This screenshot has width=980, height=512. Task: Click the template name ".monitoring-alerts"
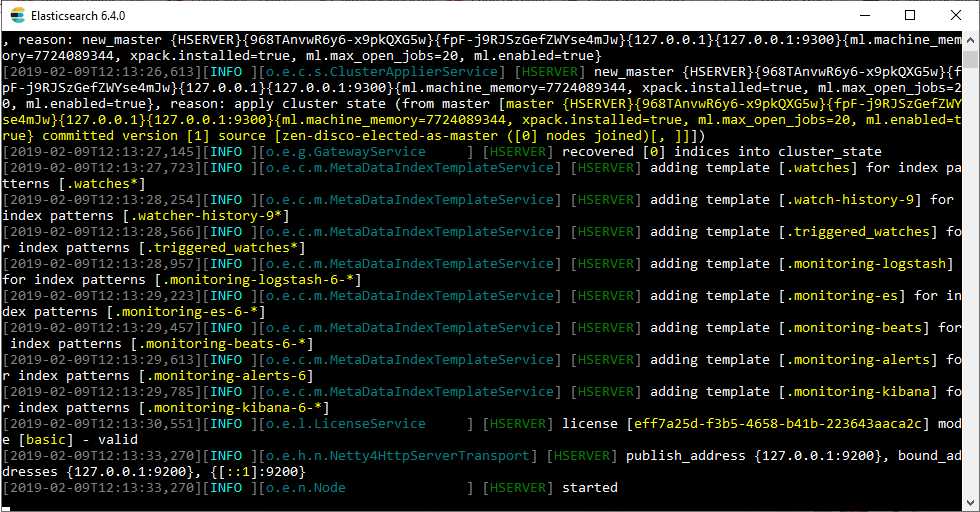click(x=858, y=360)
